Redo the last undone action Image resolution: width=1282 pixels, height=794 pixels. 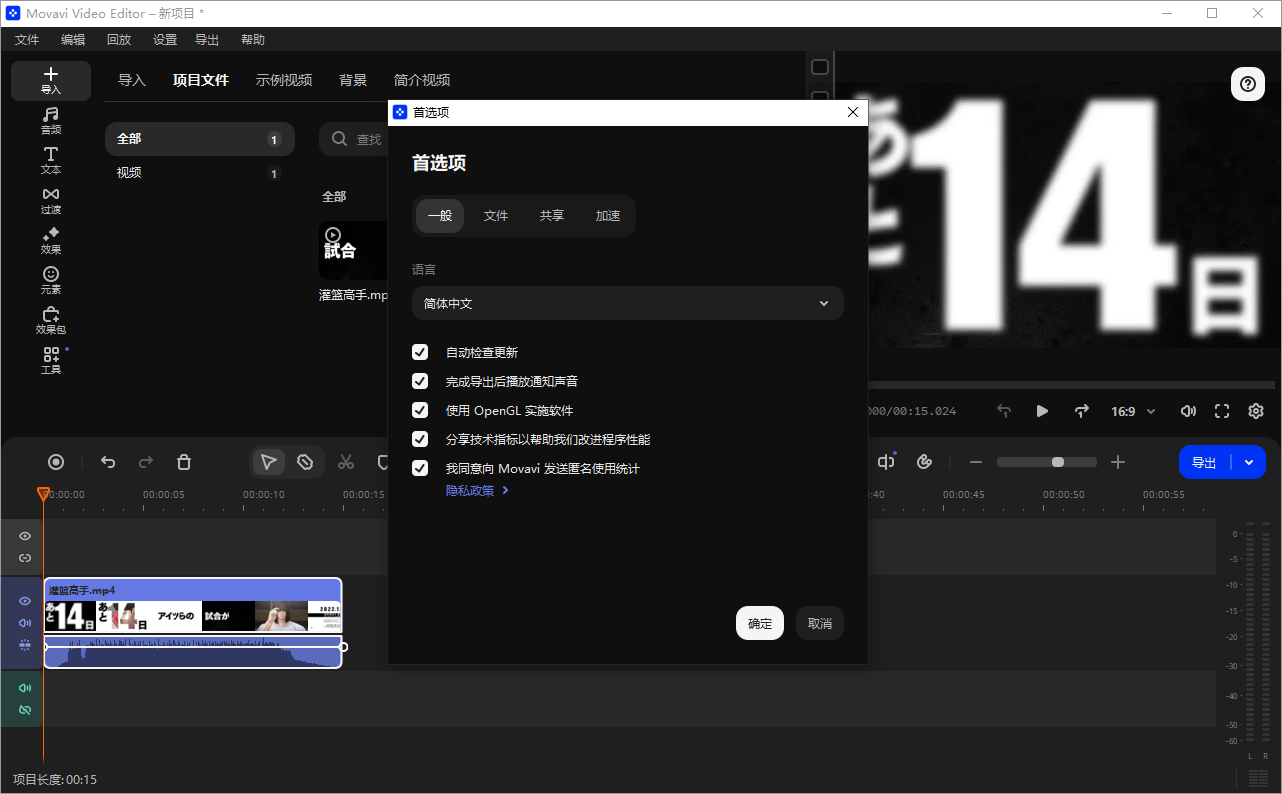pyautogui.click(x=146, y=462)
